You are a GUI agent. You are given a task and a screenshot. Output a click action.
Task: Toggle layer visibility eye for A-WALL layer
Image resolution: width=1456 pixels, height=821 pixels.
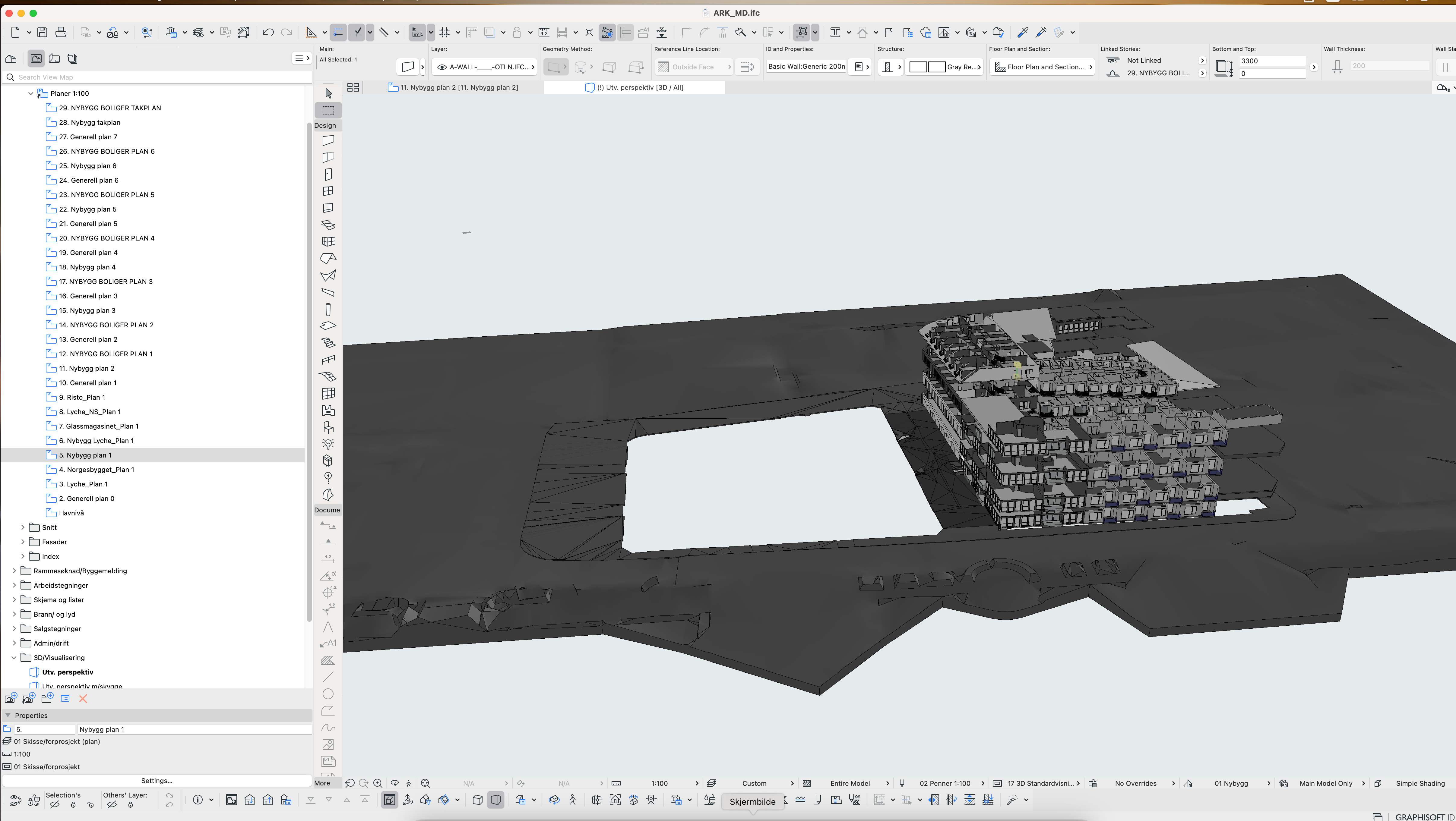coord(442,67)
